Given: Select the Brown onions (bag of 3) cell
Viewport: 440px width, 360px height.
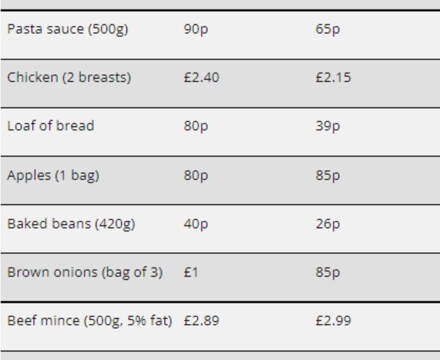Looking at the screenshot, I should pos(85,272).
